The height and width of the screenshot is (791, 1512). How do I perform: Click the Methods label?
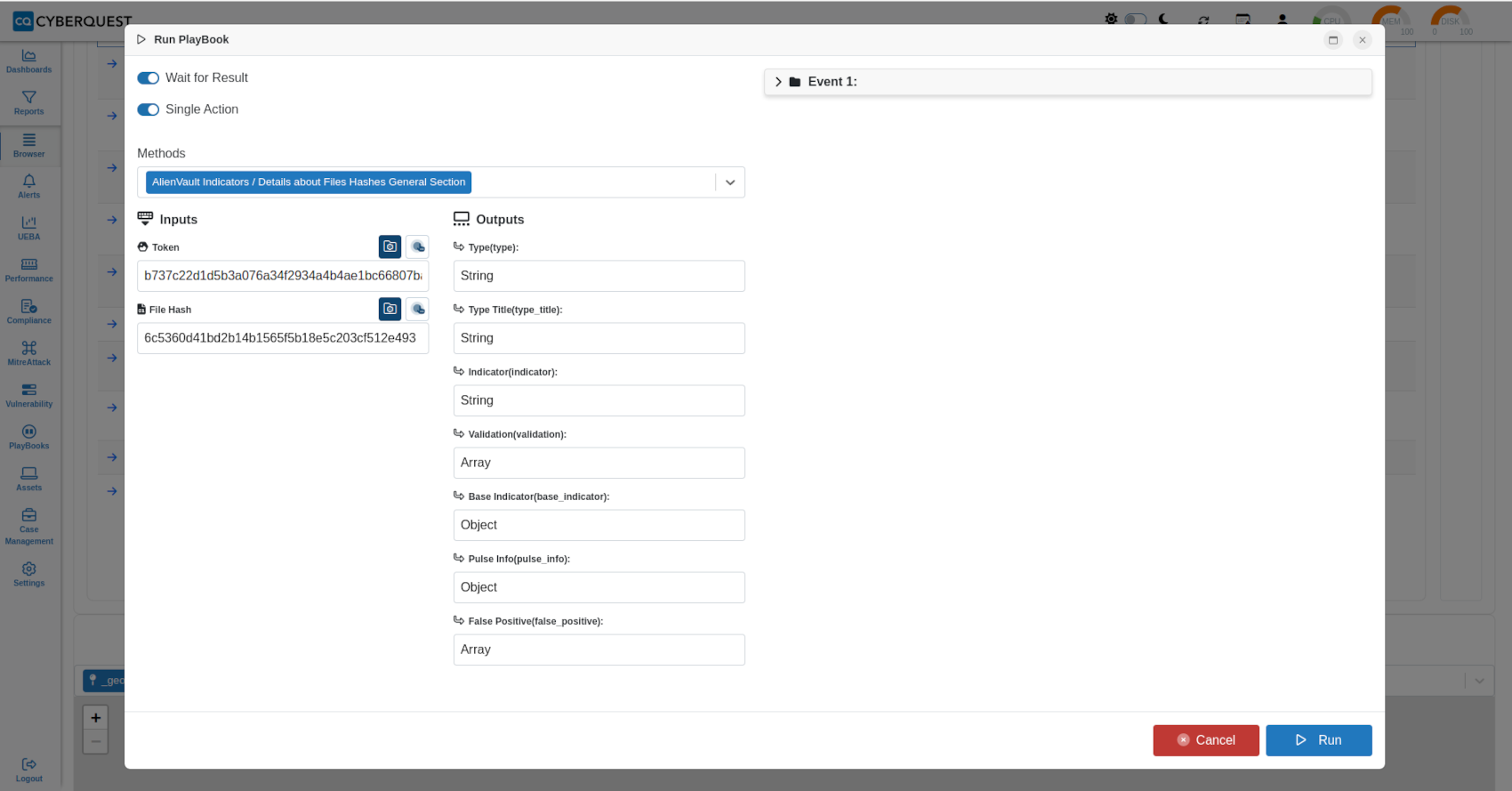tap(161, 154)
